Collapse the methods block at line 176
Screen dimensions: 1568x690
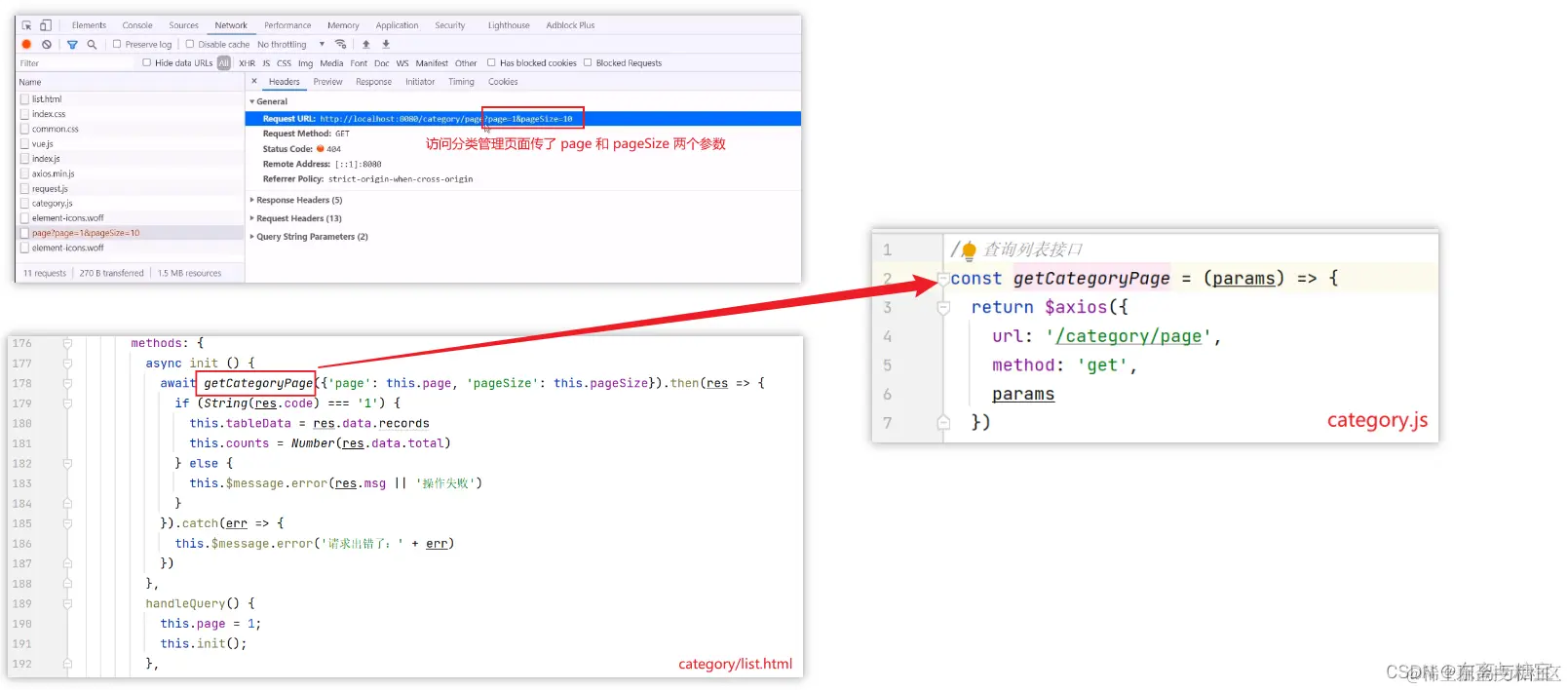click(67, 343)
